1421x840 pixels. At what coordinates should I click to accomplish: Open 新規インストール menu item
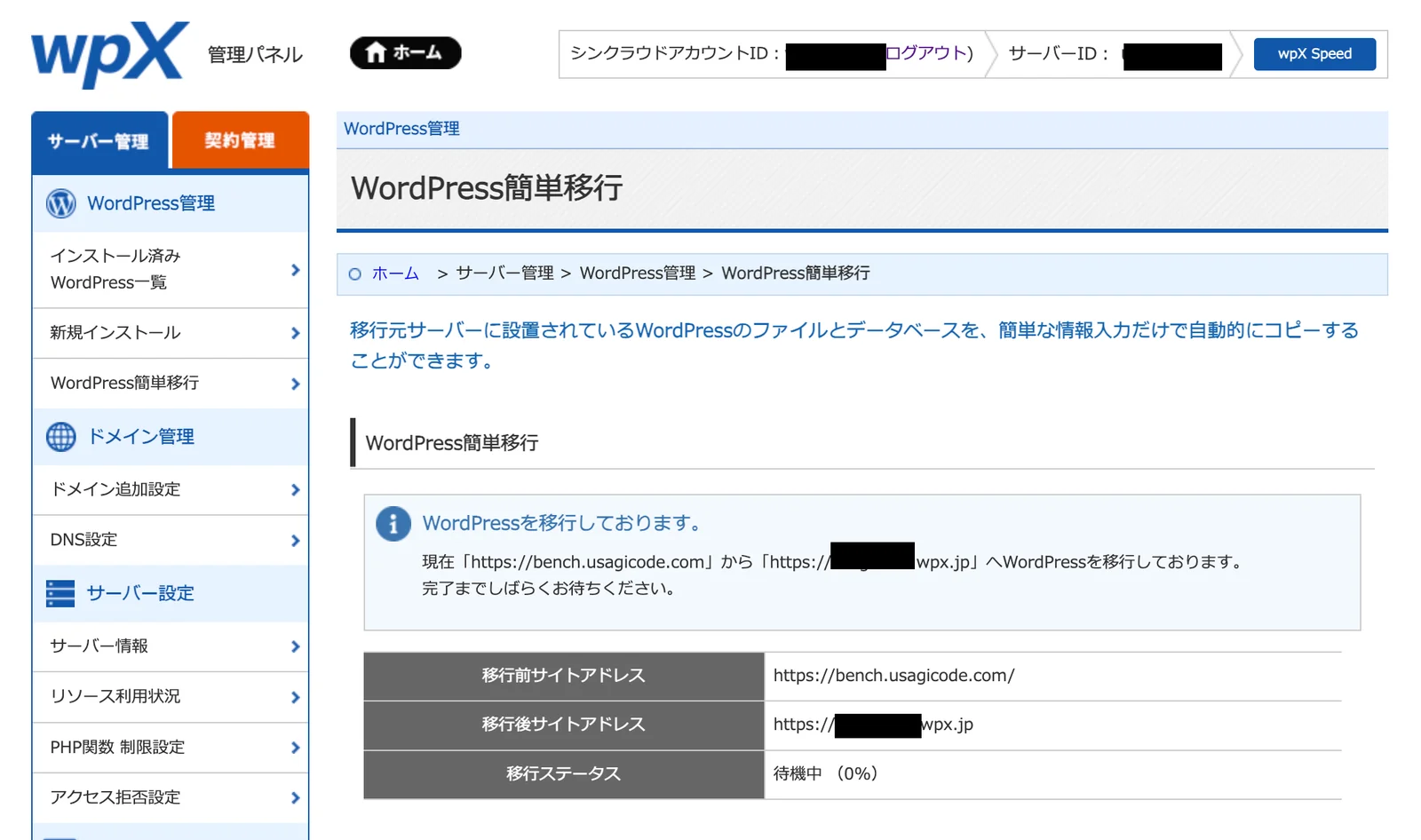click(171, 333)
